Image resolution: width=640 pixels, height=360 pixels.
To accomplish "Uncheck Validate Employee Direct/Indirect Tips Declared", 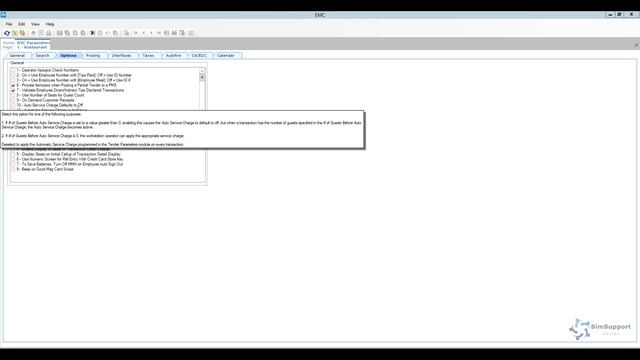I will tap(13, 90).
